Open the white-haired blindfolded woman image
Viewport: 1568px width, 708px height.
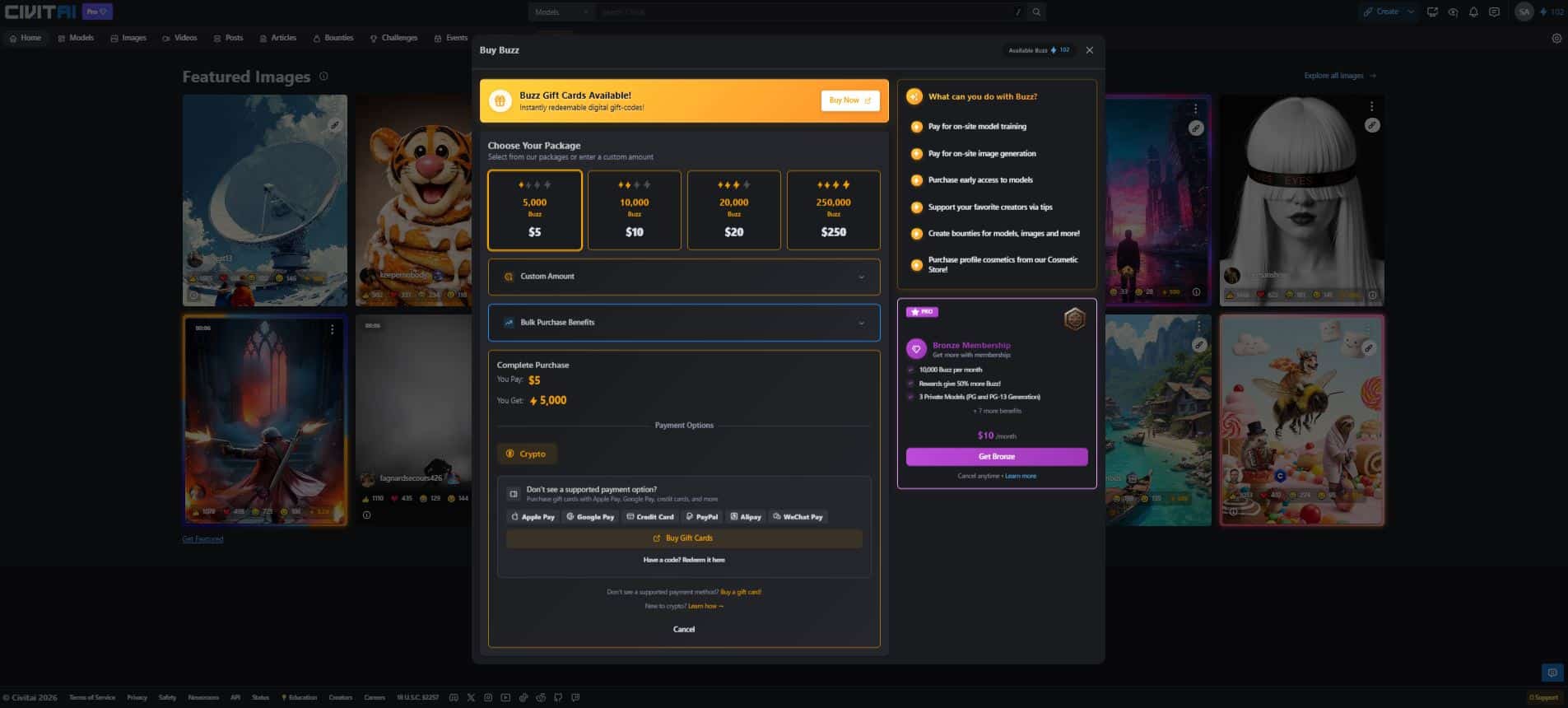[1302, 200]
